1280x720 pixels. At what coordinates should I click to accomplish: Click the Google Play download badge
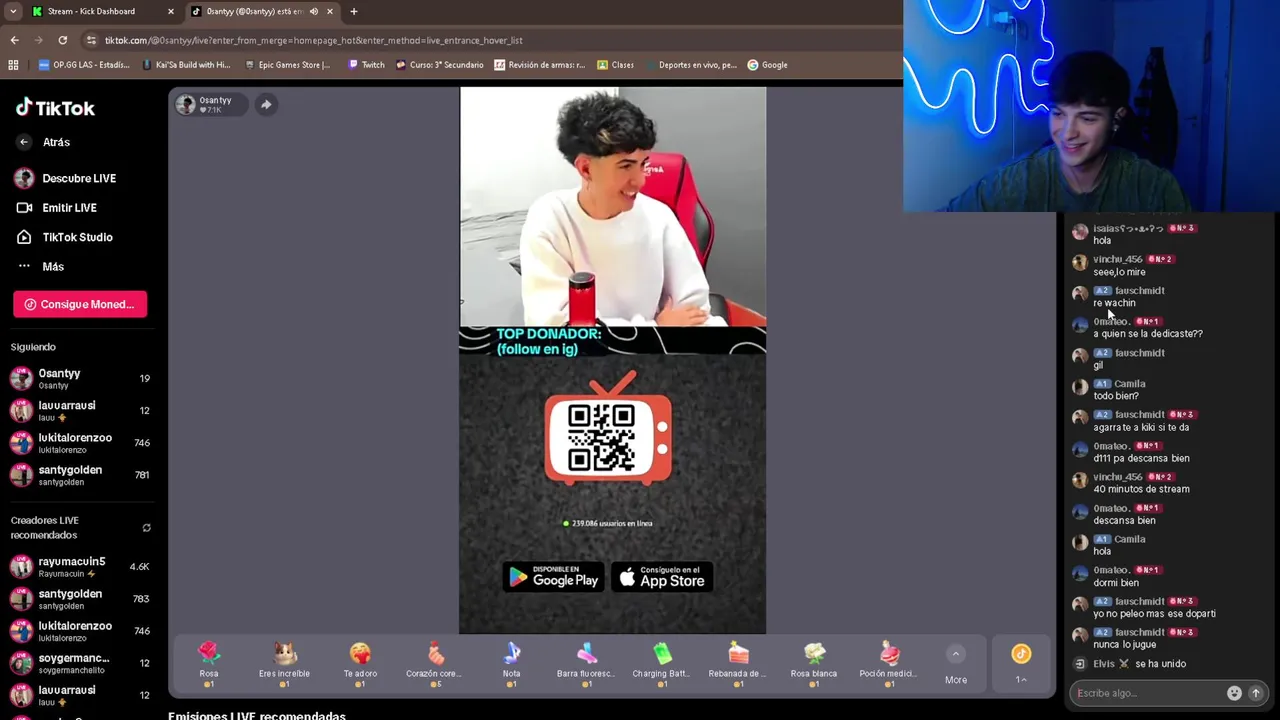tap(553, 577)
